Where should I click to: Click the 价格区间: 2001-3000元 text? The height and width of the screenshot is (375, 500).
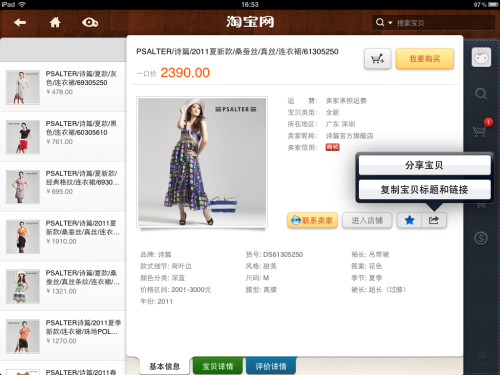176,290
